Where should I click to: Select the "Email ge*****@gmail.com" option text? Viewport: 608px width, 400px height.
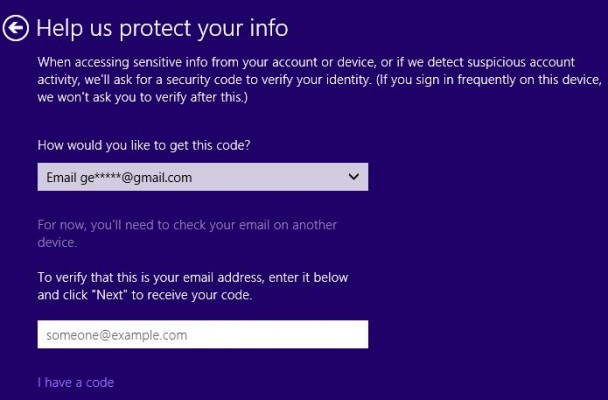pos(119,177)
